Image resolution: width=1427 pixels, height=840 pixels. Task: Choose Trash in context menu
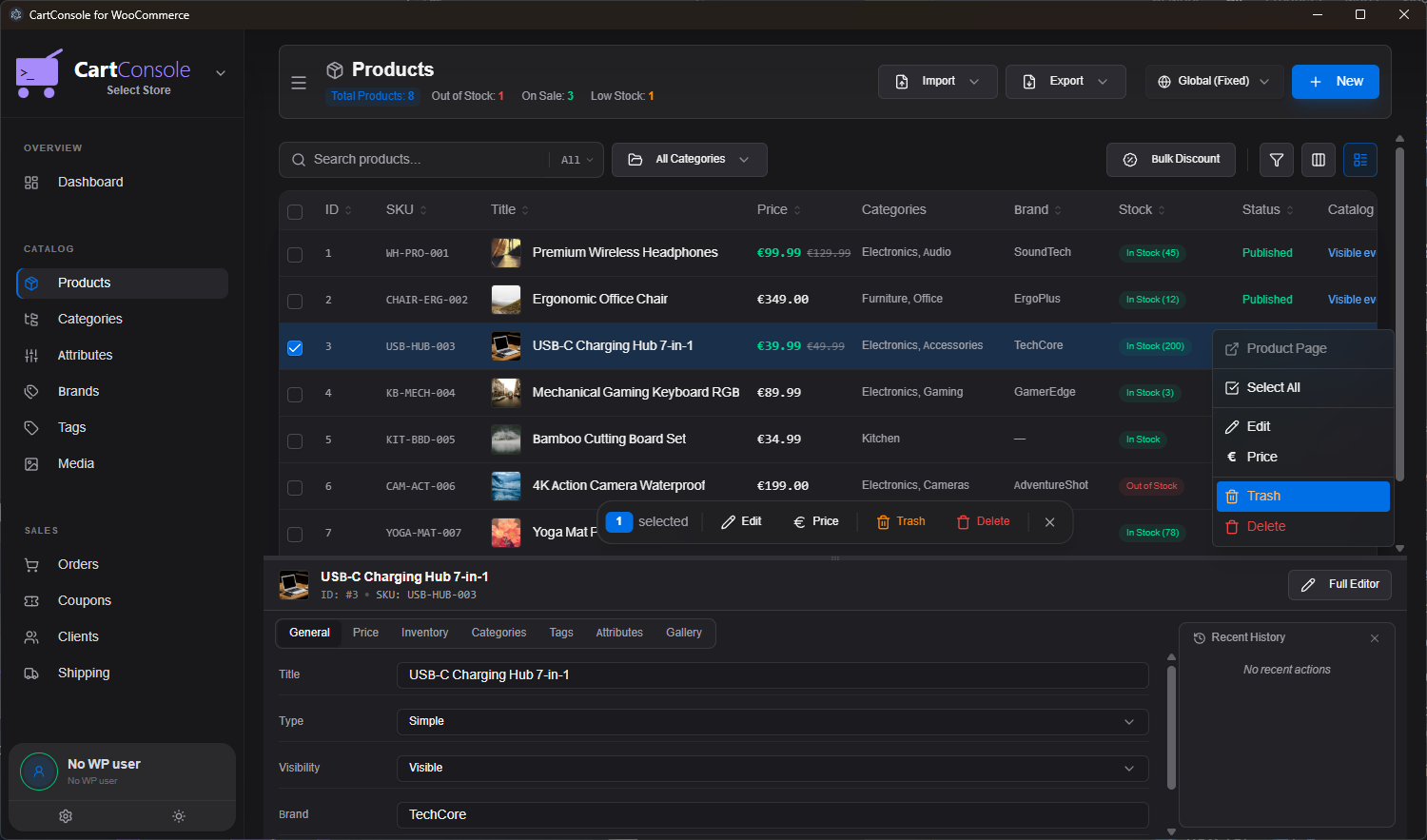tap(1302, 496)
